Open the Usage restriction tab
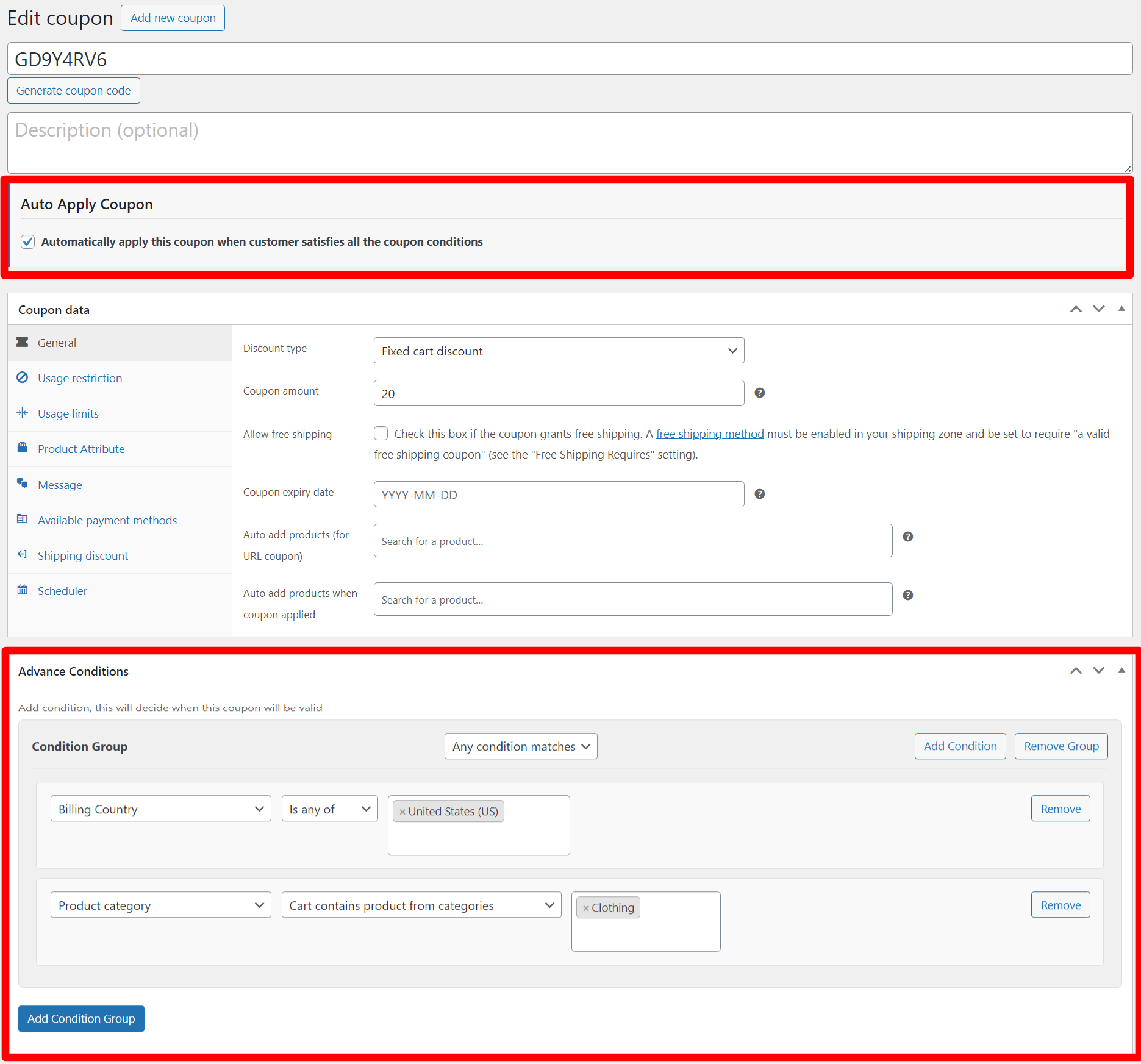 click(120, 378)
